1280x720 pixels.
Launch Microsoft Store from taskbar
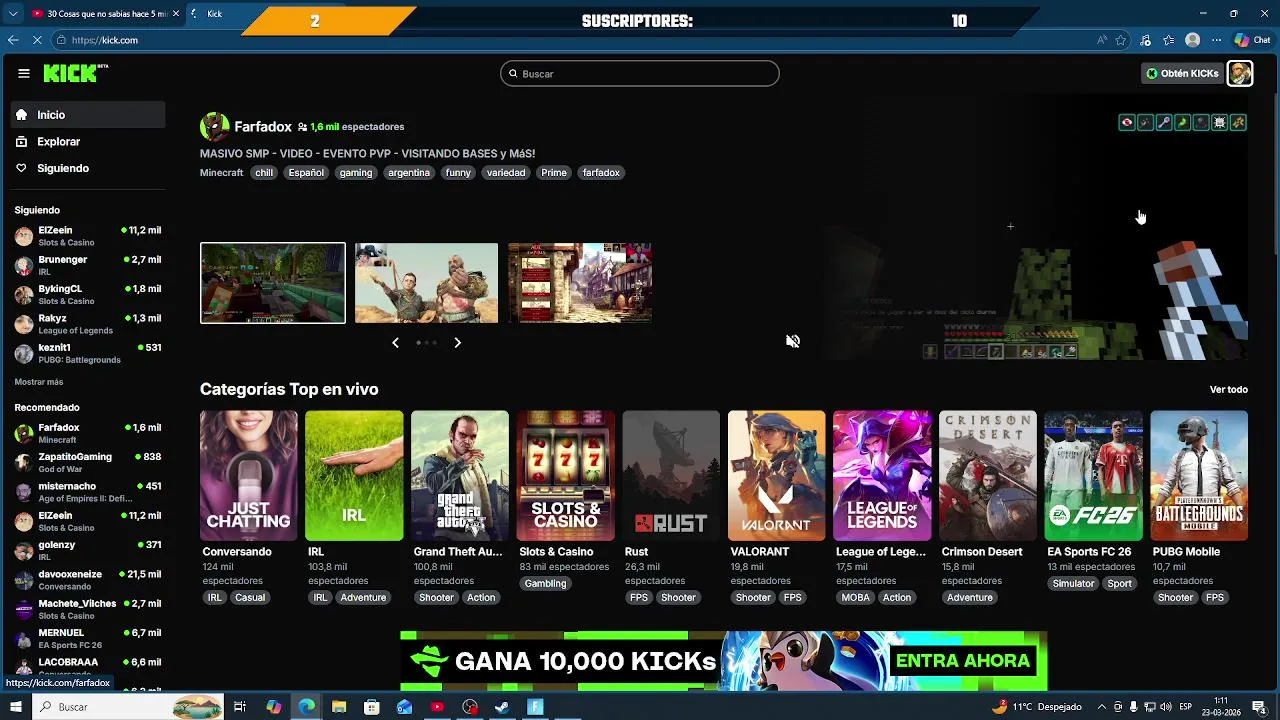372,707
